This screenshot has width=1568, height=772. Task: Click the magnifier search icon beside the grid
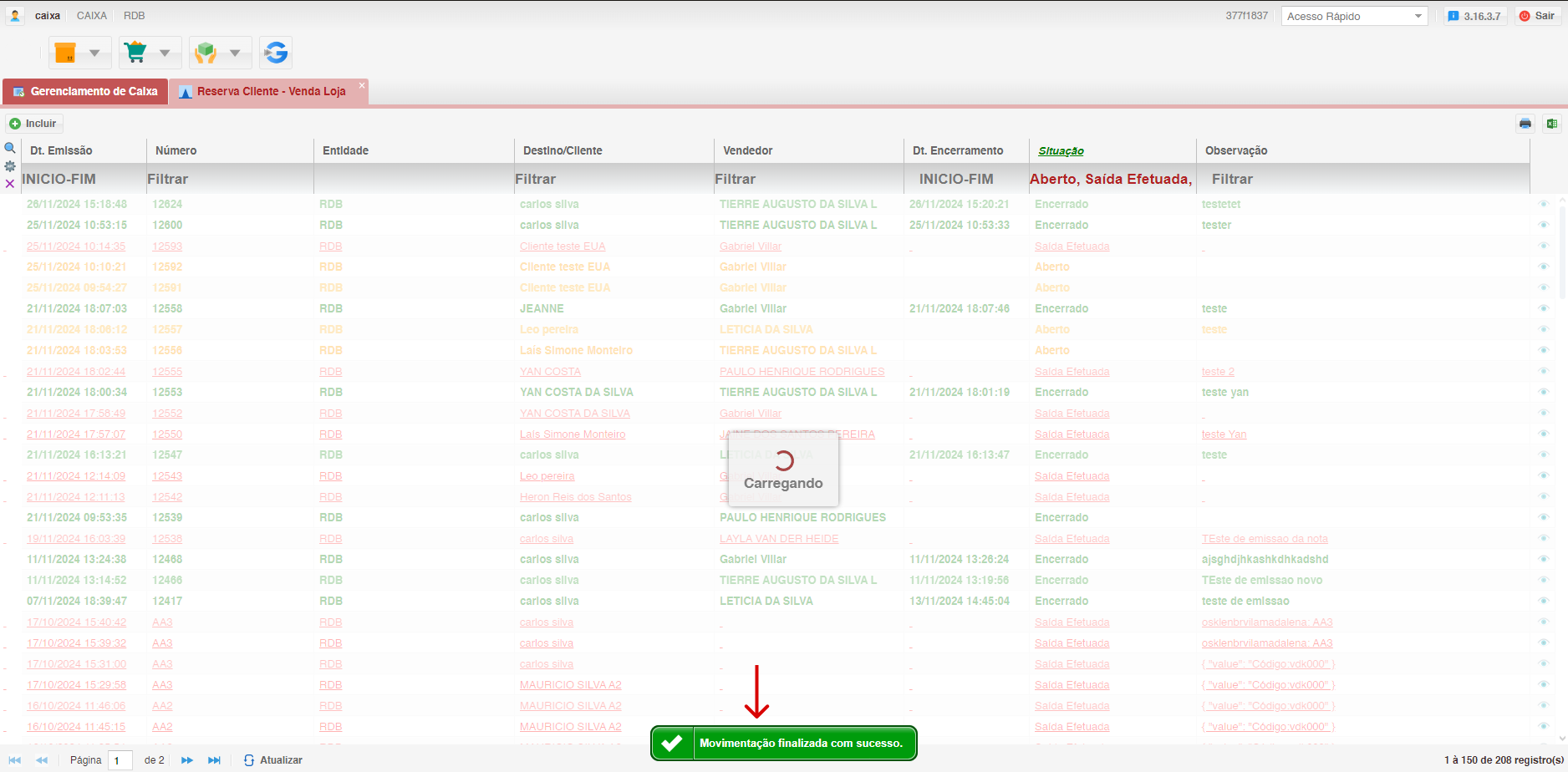click(10, 148)
